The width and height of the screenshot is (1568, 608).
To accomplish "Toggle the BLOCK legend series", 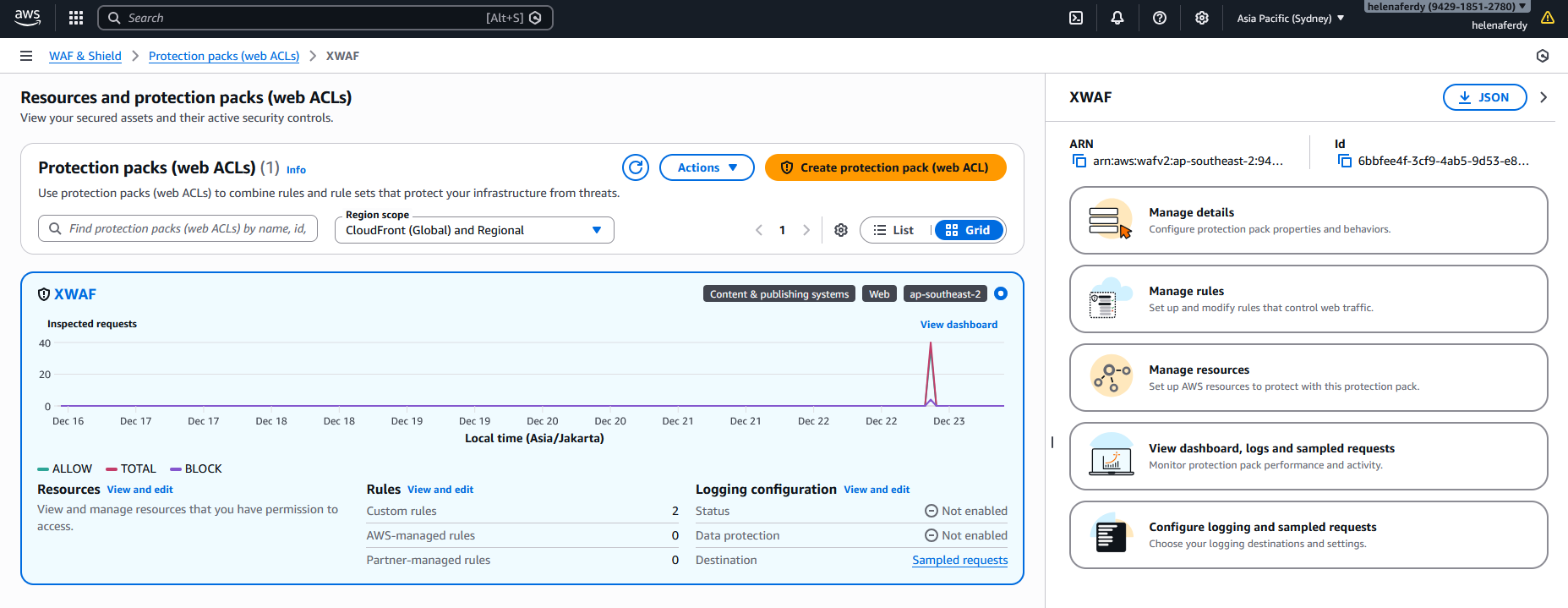I will coord(196,468).
